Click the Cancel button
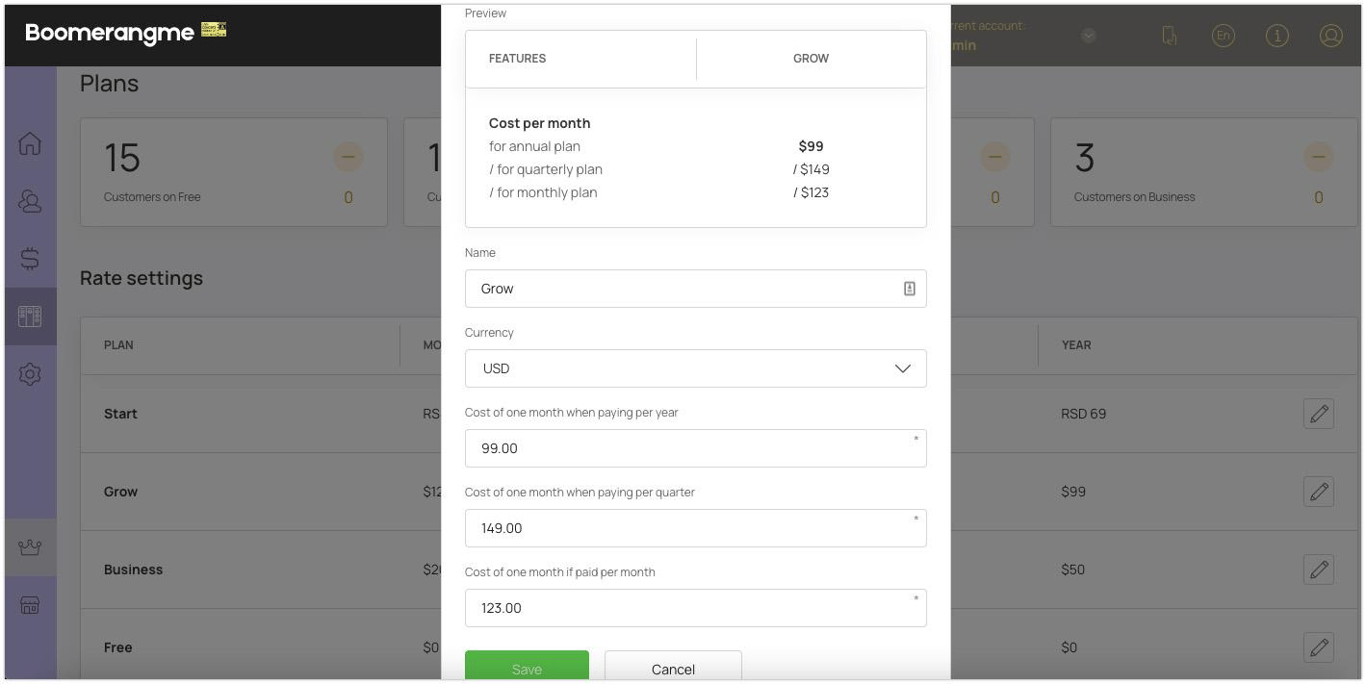This screenshot has width=1366, height=684. 673,668
